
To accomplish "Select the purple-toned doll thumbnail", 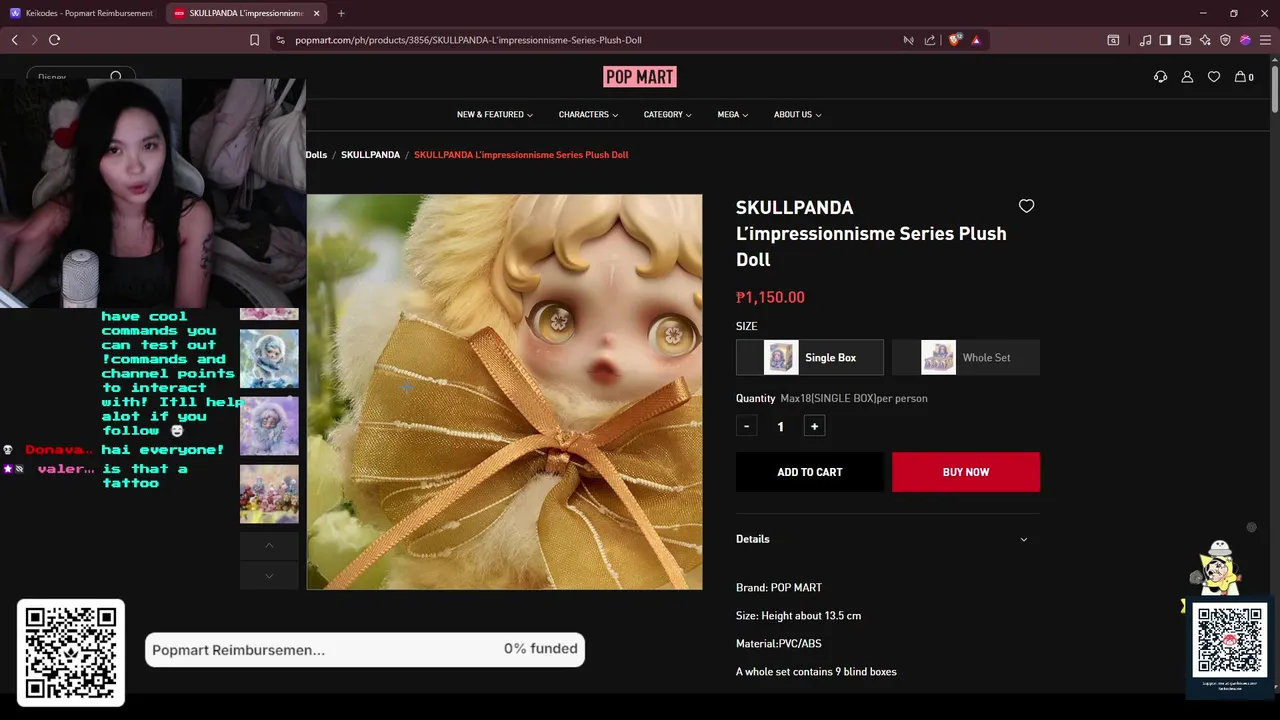I will 269,426.
